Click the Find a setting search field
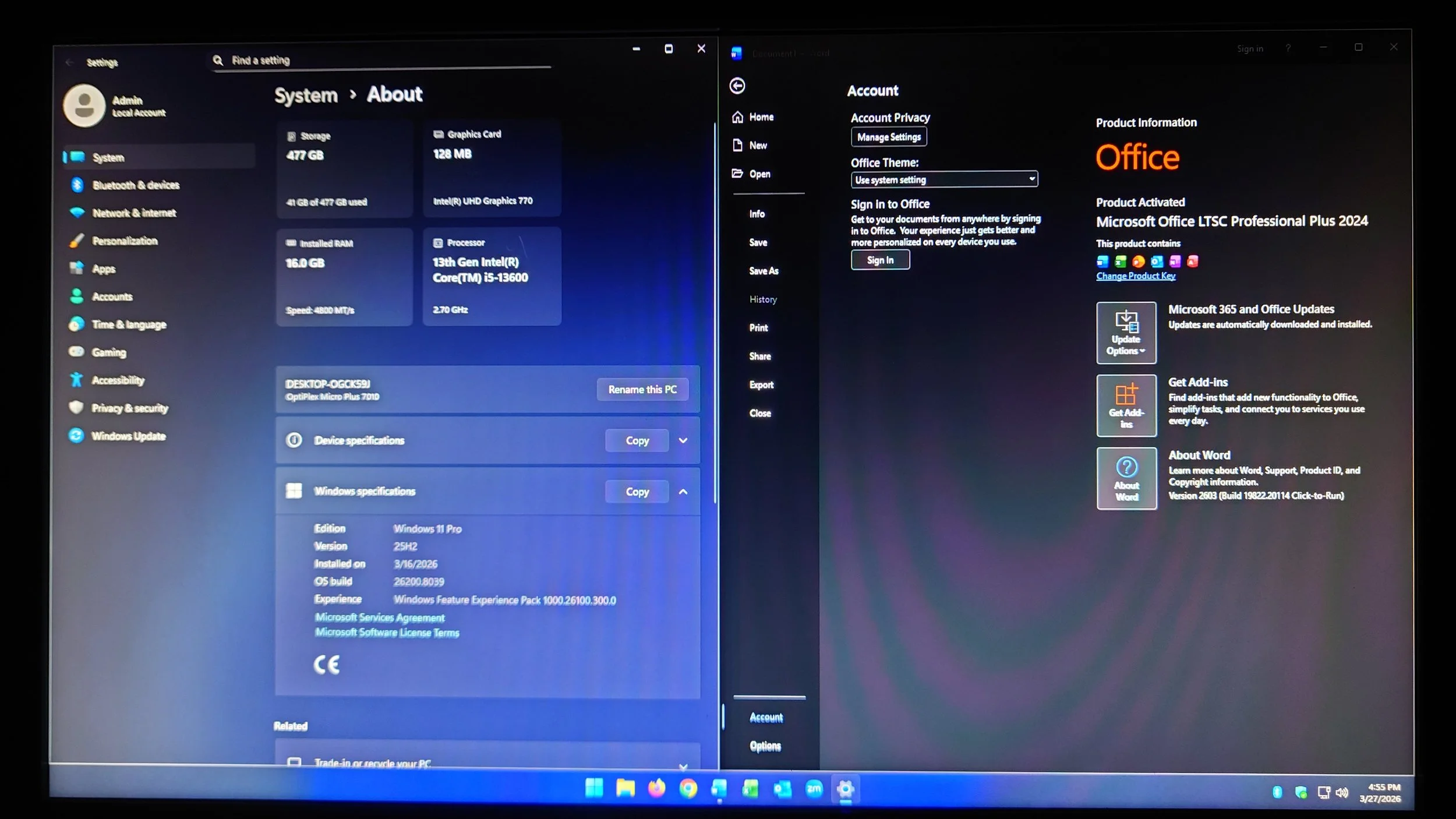This screenshot has width=1456, height=819. [381, 61]
